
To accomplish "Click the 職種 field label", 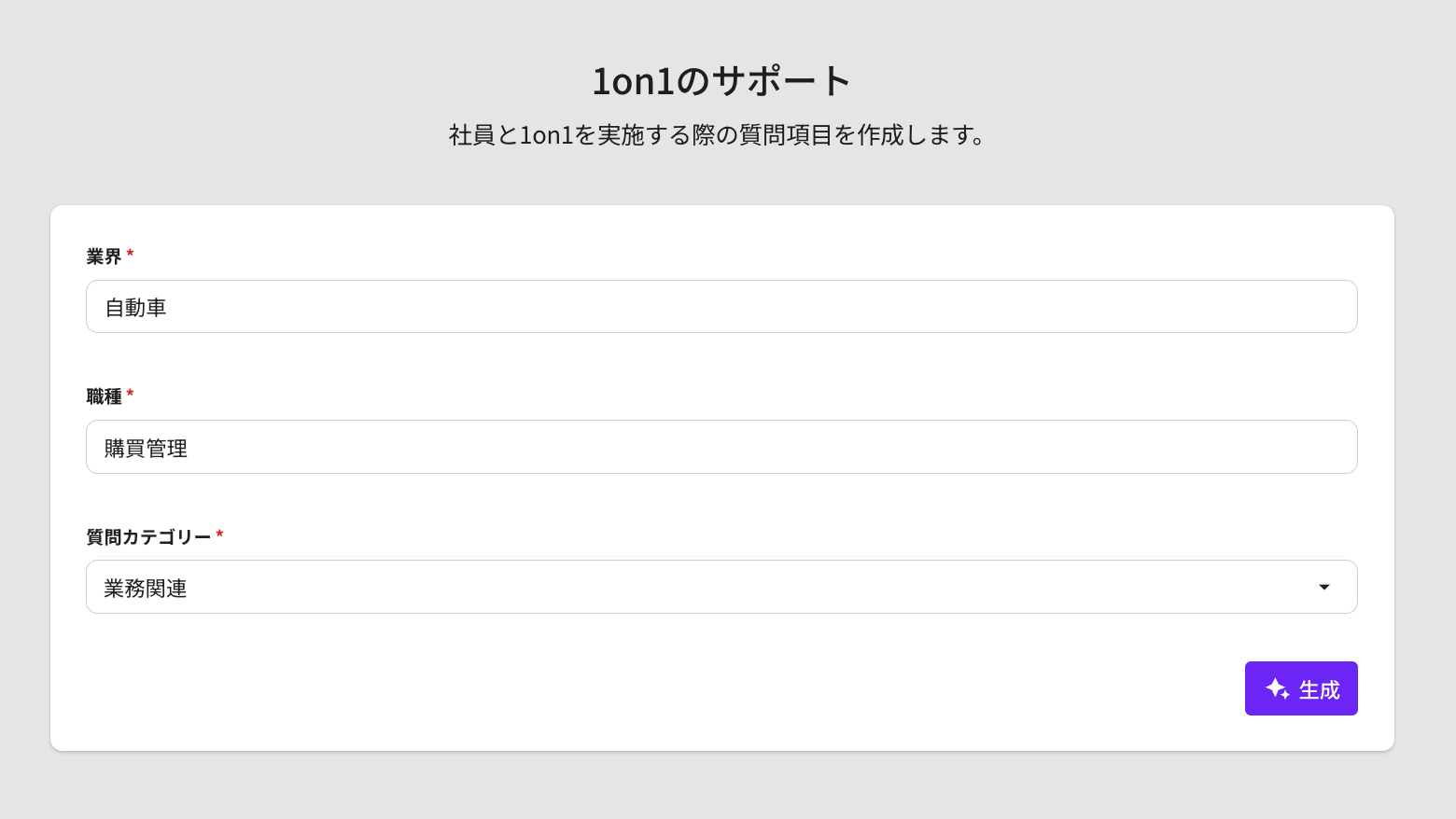I will pos(104,396).
